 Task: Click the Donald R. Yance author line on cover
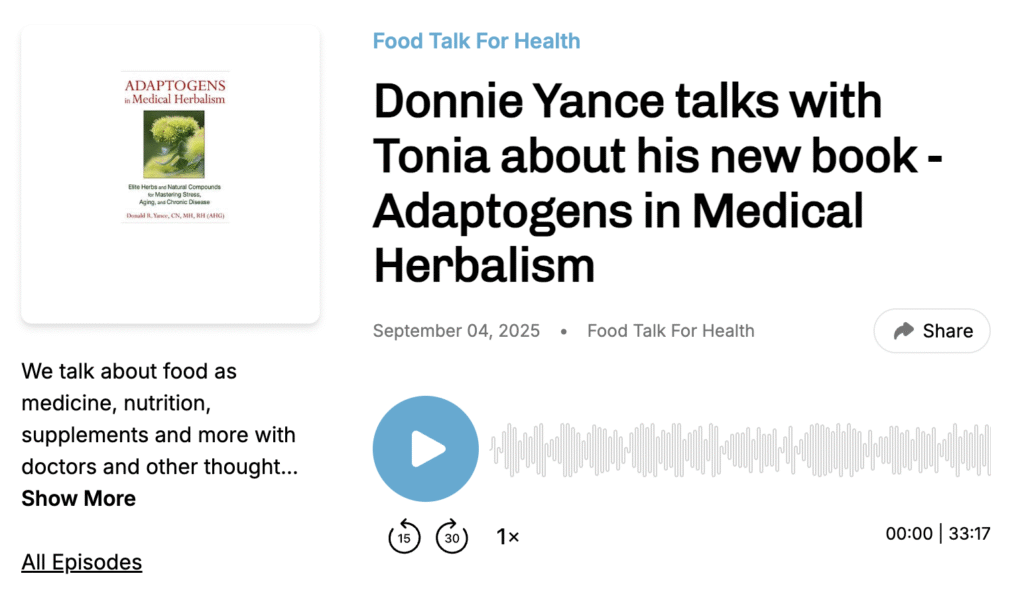click(174, 215)
